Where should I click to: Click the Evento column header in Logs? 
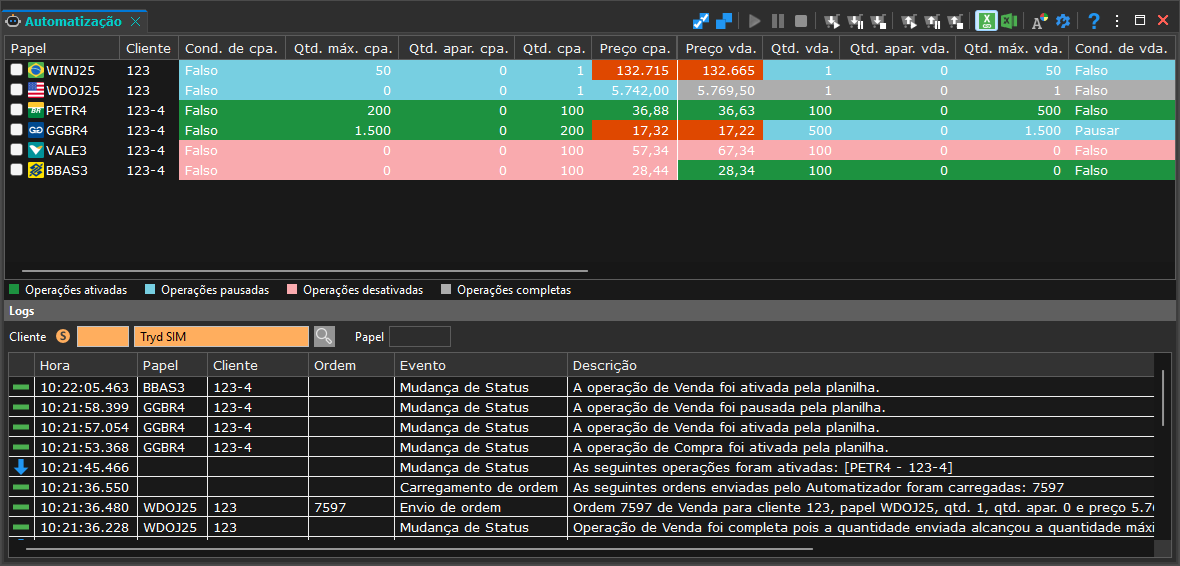(480, 366)
